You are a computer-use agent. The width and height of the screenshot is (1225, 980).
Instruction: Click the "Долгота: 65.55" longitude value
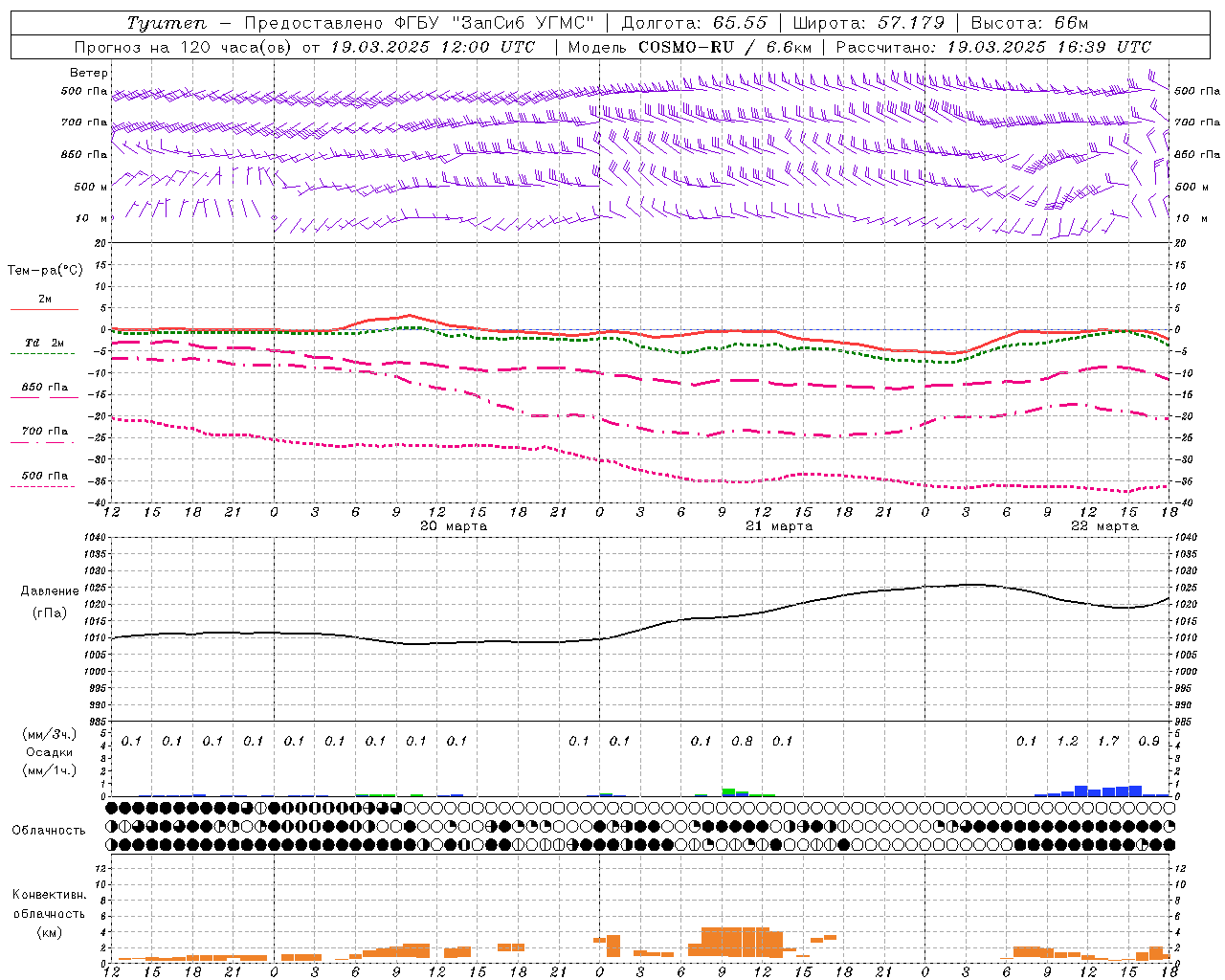(x=694, y=23)
